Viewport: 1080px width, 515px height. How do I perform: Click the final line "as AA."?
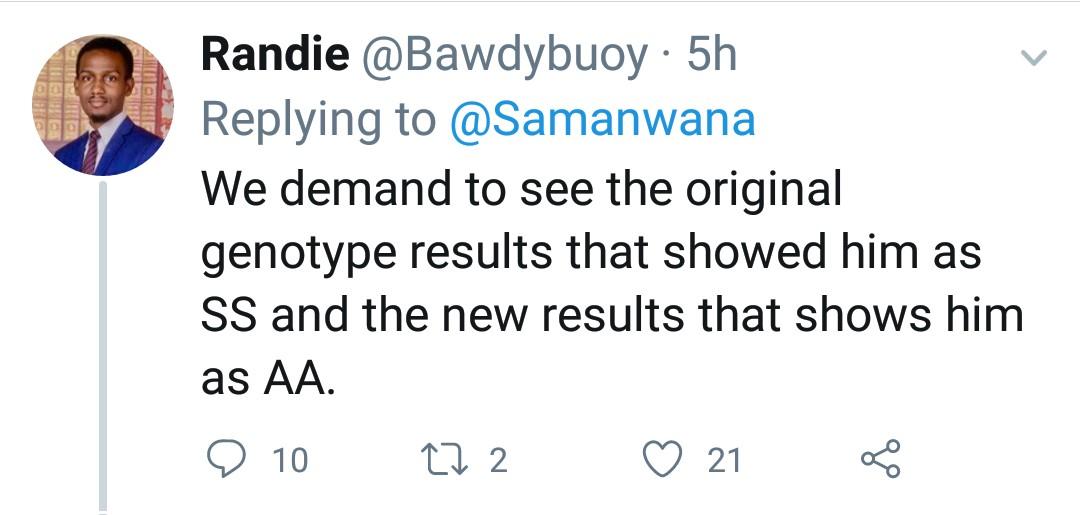266,380
